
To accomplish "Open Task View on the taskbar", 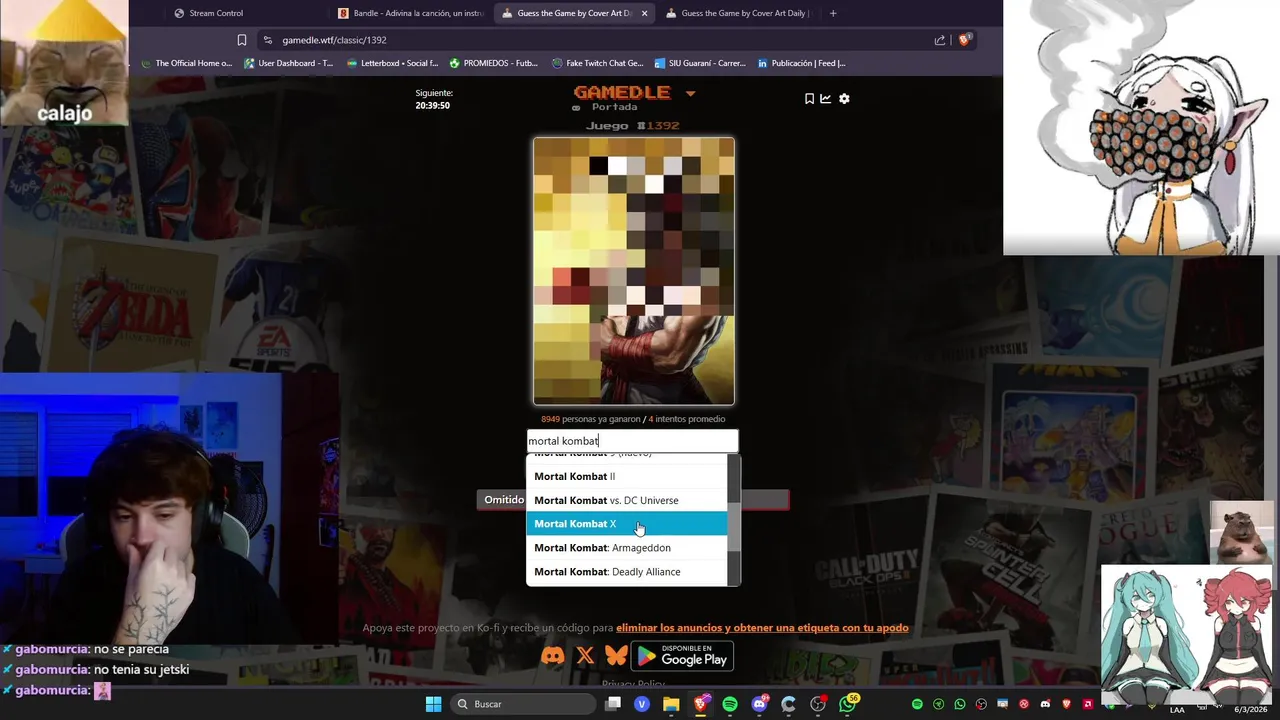I will [613, 704].
